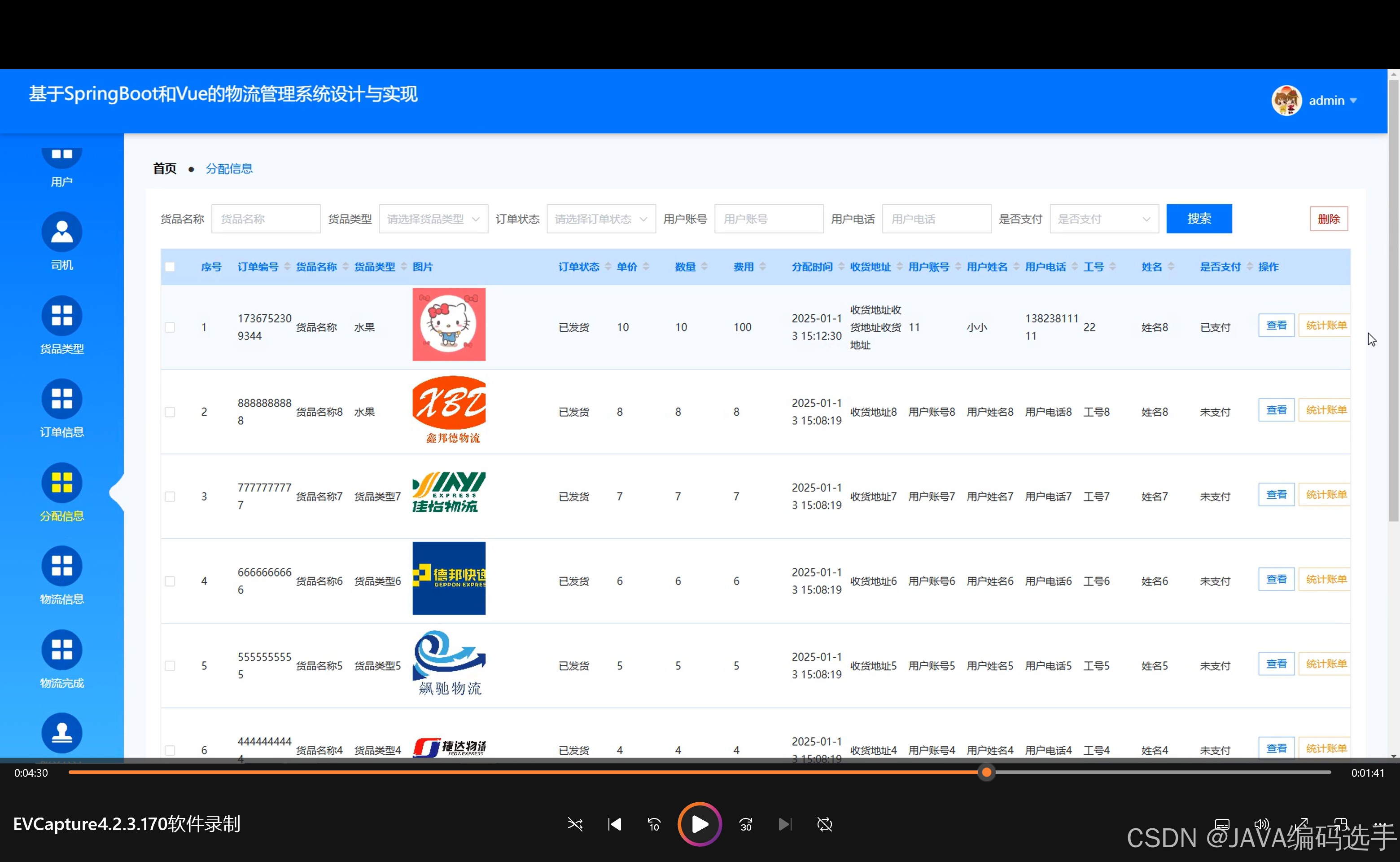The image size is (1400, 862).
Task: Click 查看 for row 3 (用户姓名7)
Action: pyautogui.click(x=1276, y=495)
